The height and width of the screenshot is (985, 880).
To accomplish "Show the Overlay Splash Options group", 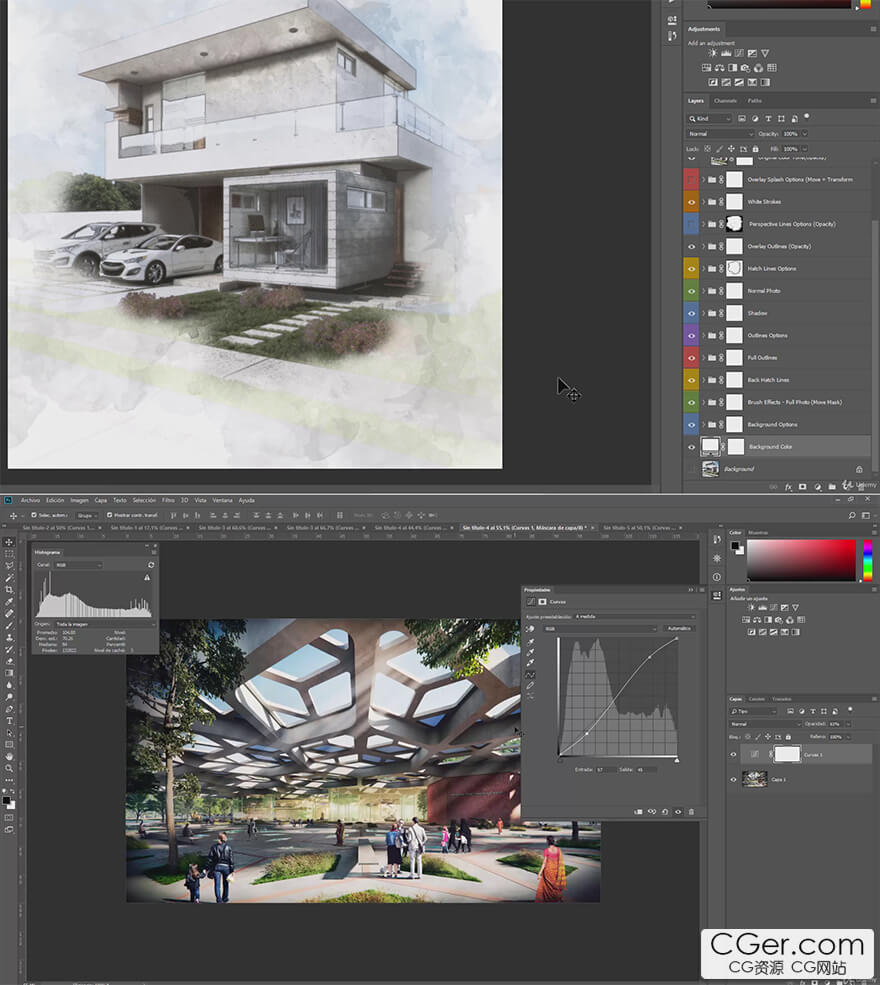I will 692,180.
